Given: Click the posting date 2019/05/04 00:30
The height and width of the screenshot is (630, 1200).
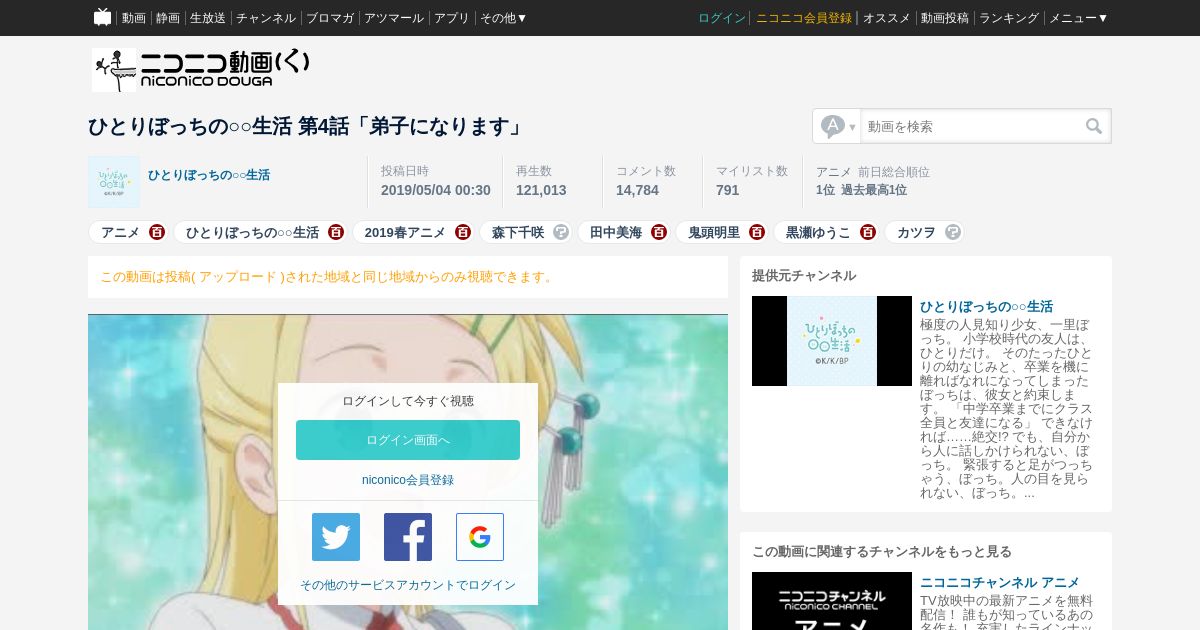Looking at the screenshot, I should [x=436, y=190].
